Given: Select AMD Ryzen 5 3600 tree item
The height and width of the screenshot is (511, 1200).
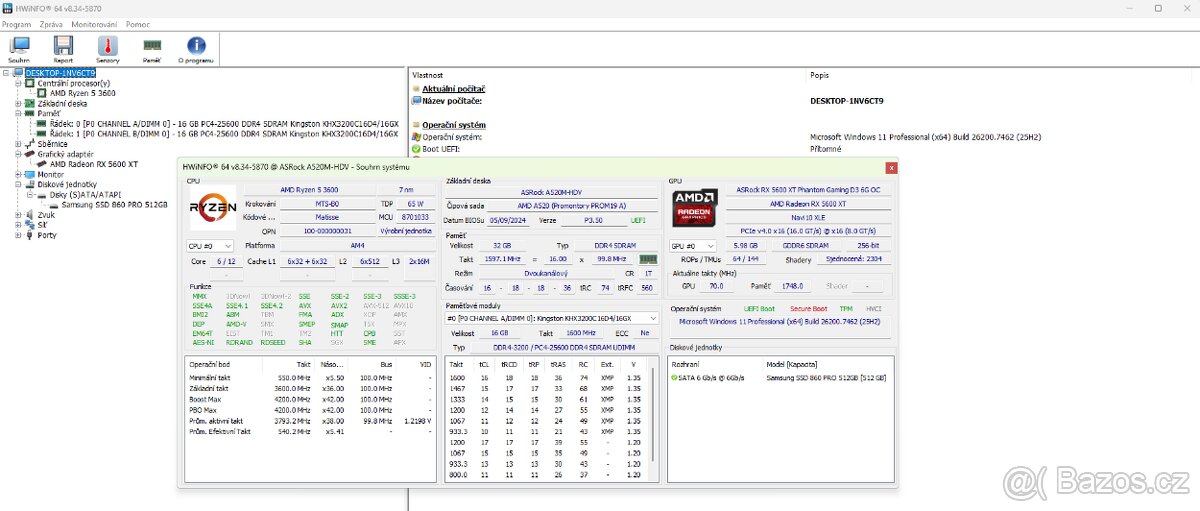Looking at the screenshot, I should pos(82,93).
